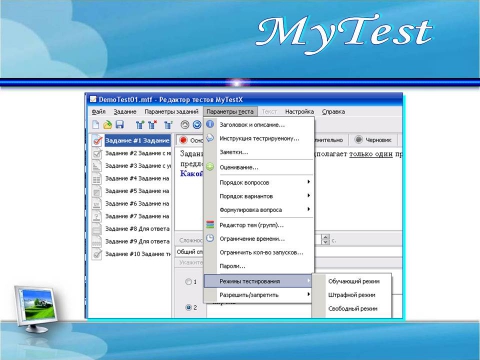Click the Open file folder icon
This screenshot has width=480, height=360.
click(107, 125)
